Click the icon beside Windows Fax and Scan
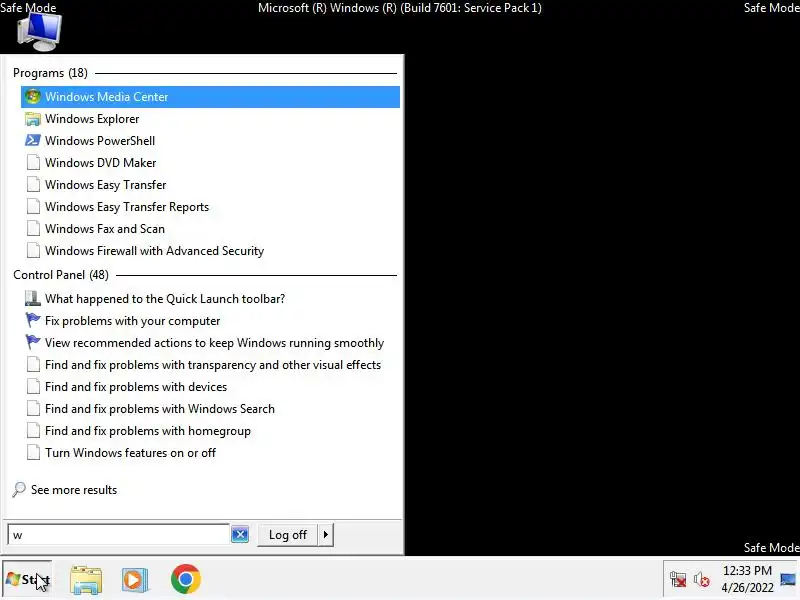 [33, 229]
